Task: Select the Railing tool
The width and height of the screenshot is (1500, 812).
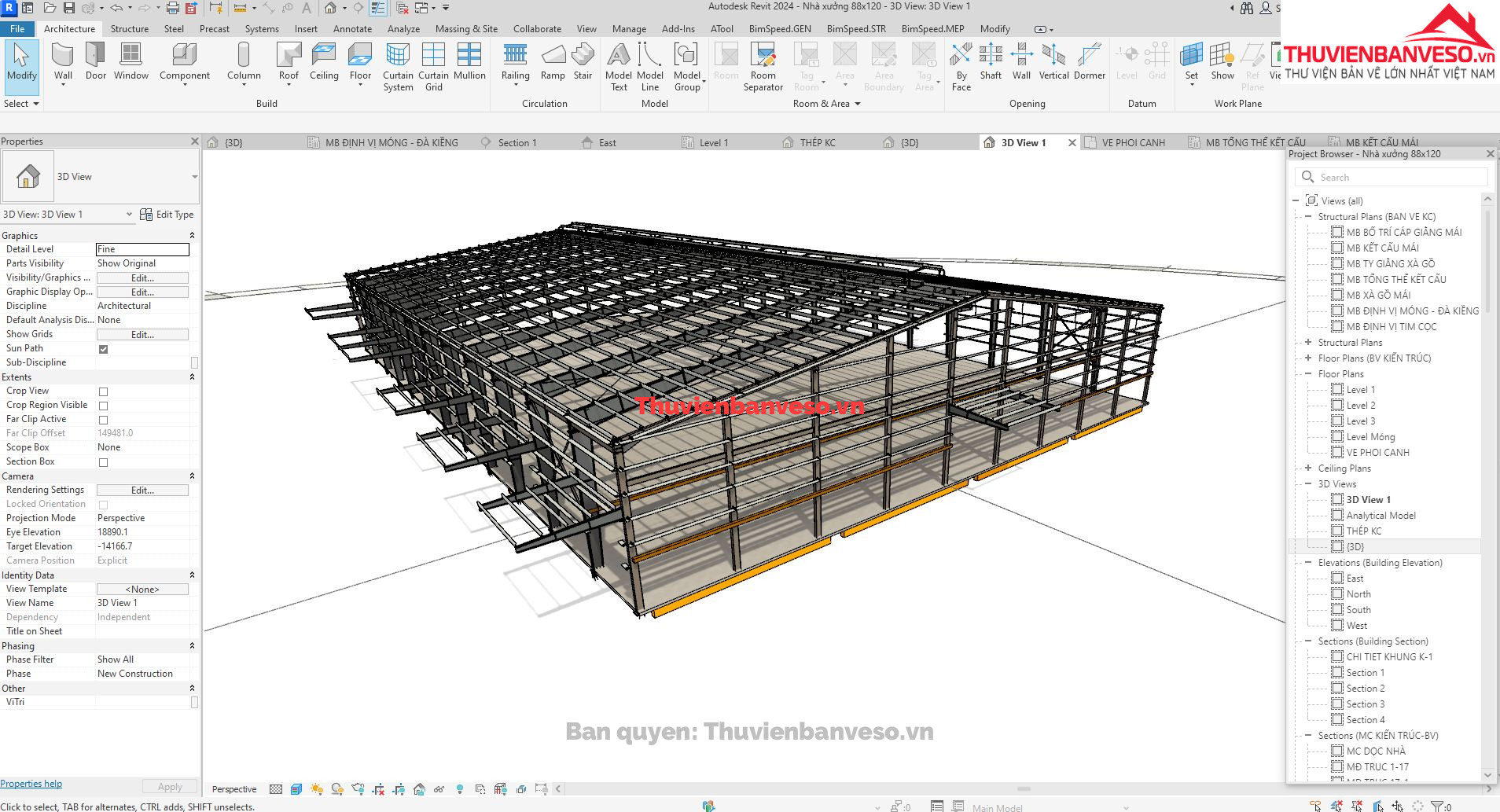Action: click(x=515, y=61)
